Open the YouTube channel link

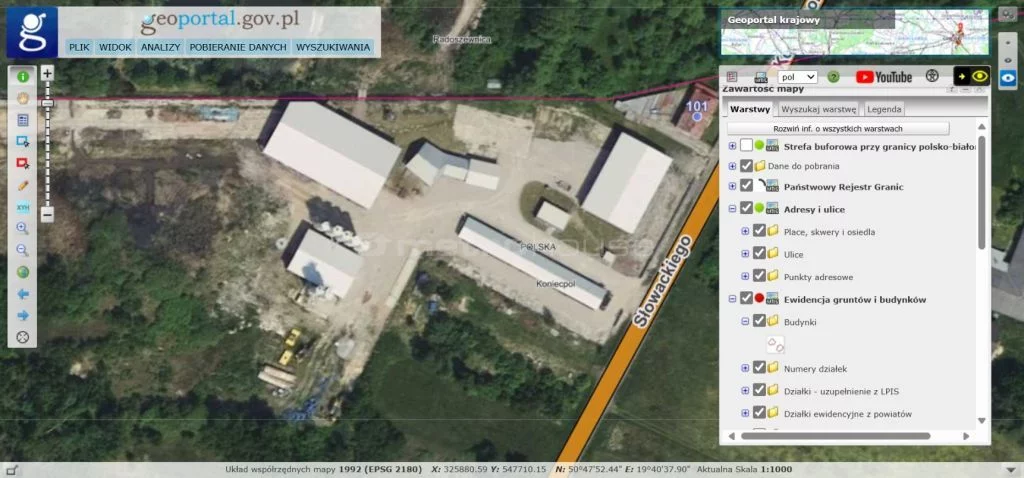tap(884, 77)
